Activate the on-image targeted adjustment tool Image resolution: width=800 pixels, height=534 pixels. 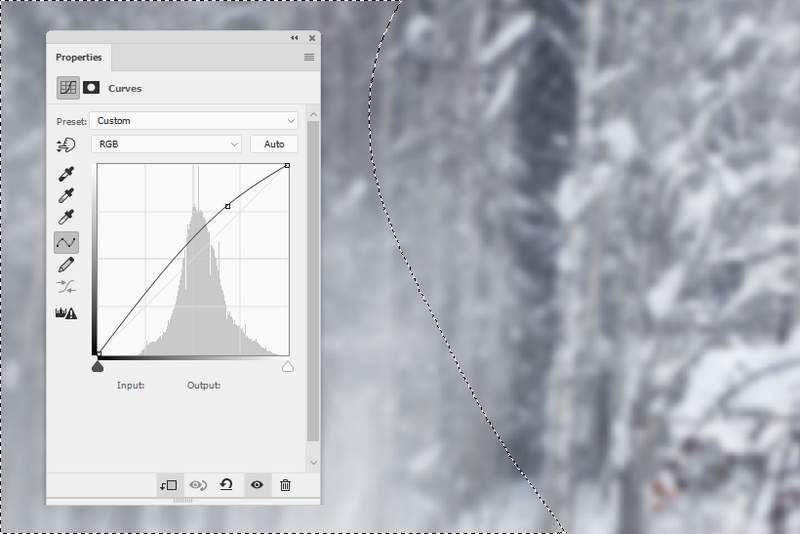coord(66,145)
